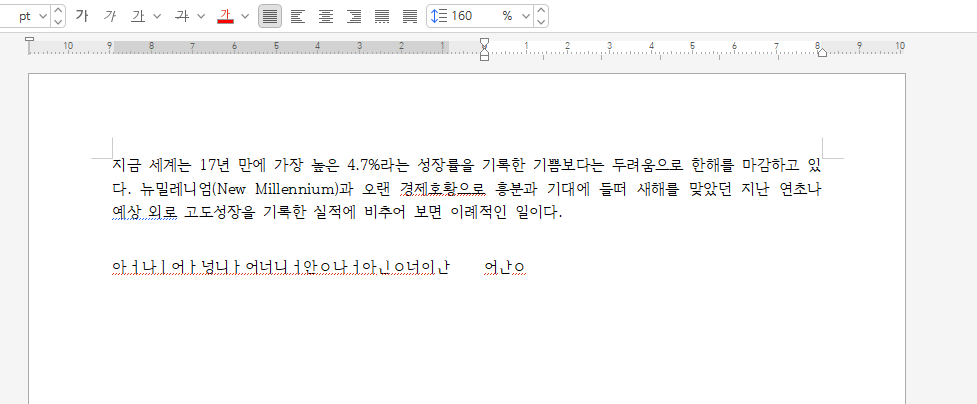Viewport: 977px width, 404px height.
Task: Apply bold 가 formatting
Action: coord(82,16)
